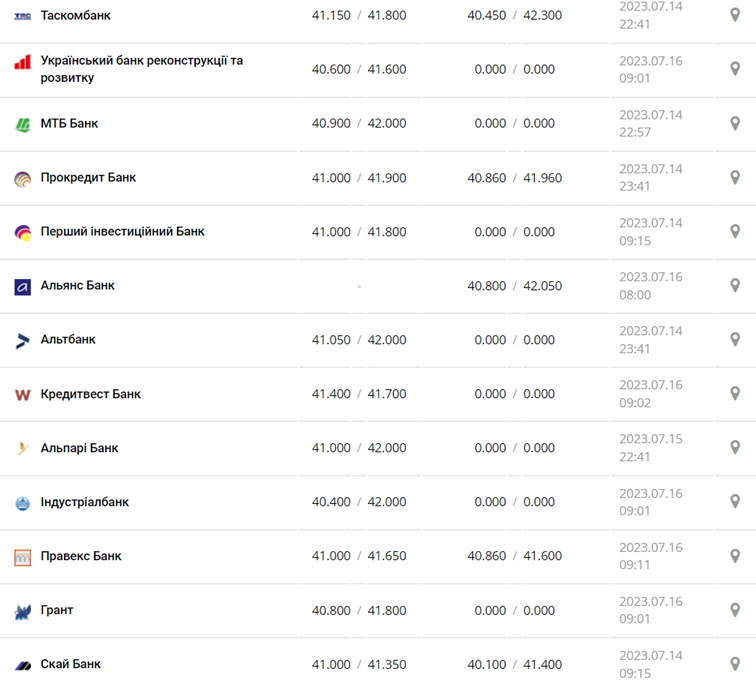The image size is (756, 681).
Task: Open Український банк реконструкції та розвитку link
Action: coord(141,69)
